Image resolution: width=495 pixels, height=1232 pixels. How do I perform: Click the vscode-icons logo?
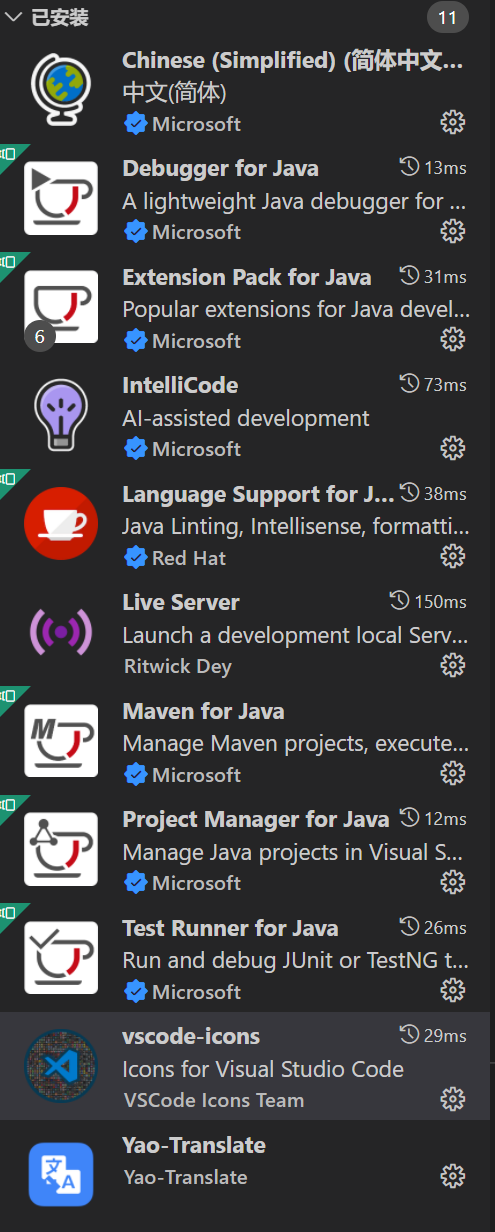click(x=61, y=1066)
